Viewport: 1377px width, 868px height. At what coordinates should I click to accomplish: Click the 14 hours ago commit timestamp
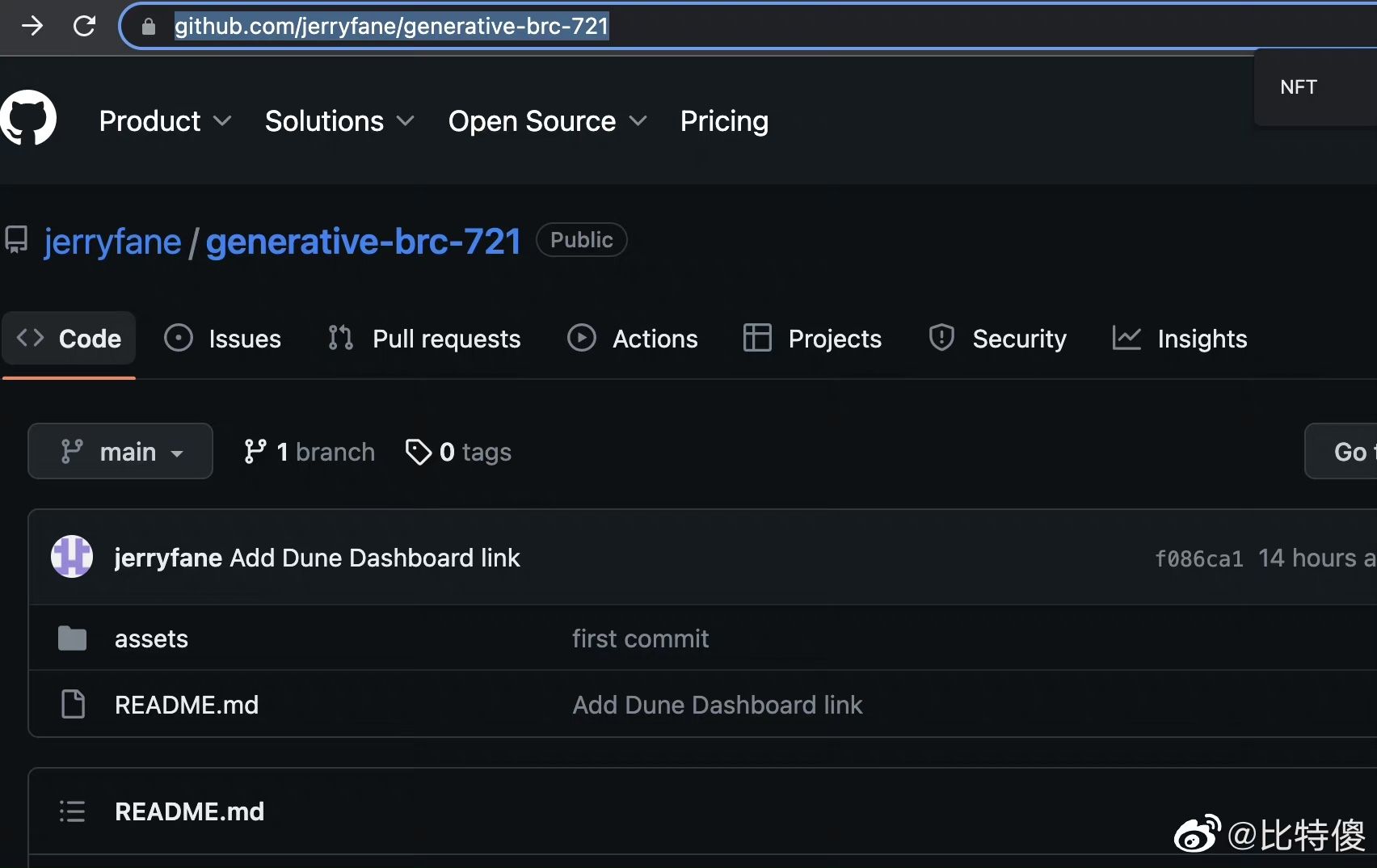[x=1317, y=558]
